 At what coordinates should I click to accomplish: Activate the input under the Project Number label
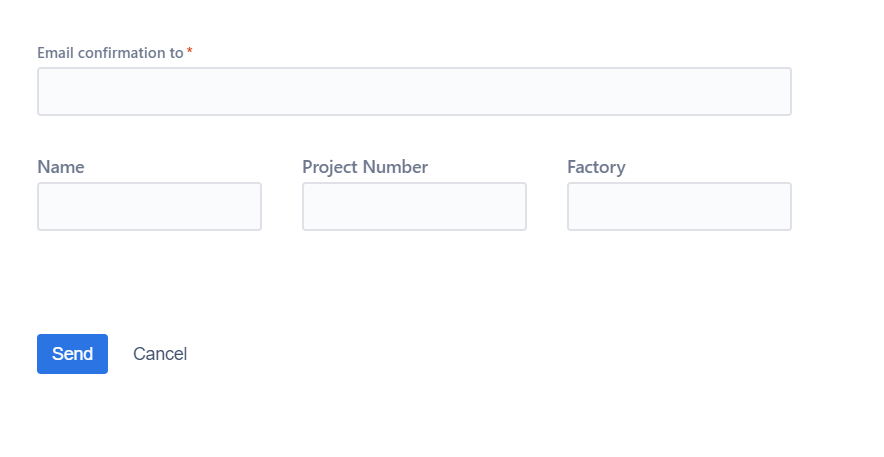[414, 206]
